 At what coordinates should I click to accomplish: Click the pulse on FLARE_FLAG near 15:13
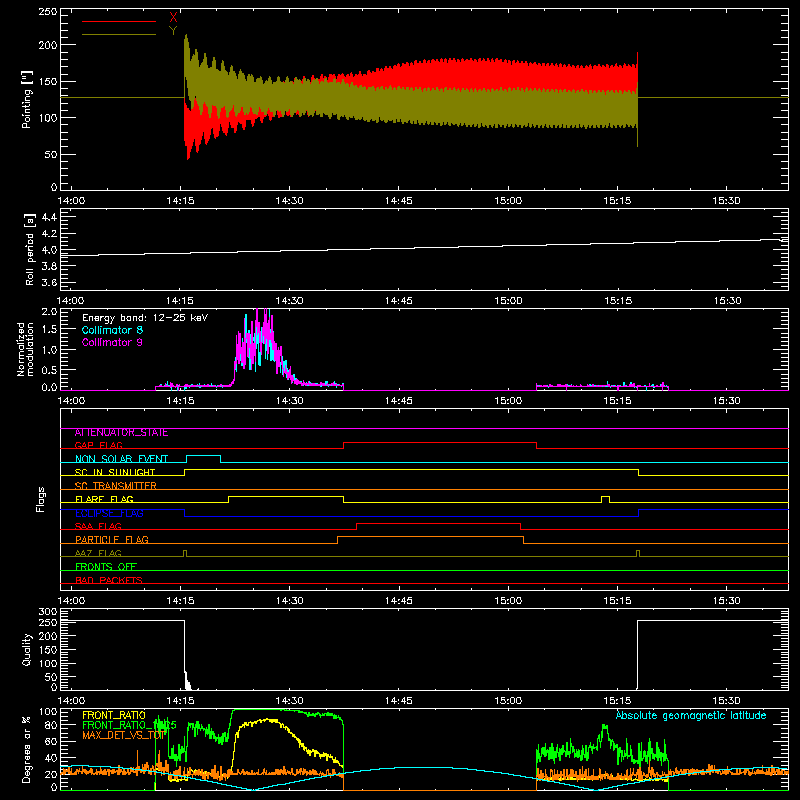click(x=605, y=498)
